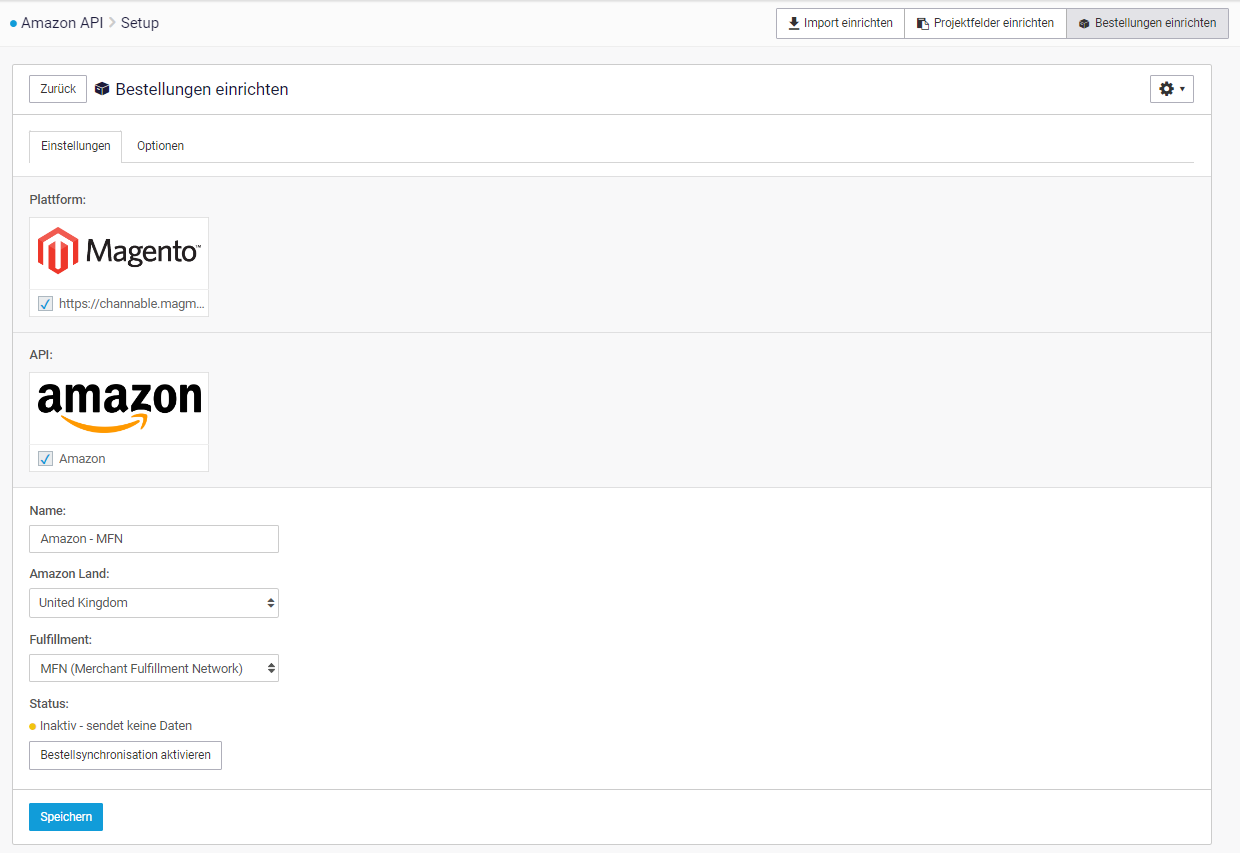Focus the Name input field

coord(154,539)
